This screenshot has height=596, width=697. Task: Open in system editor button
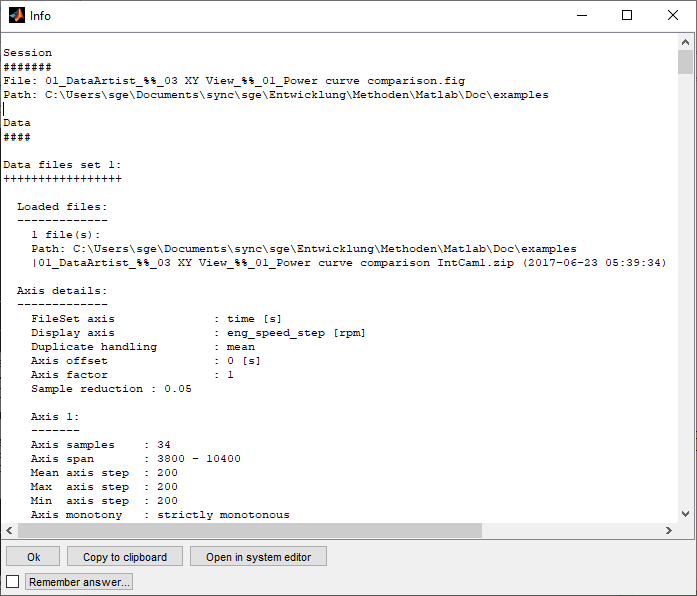pos(258,556)
